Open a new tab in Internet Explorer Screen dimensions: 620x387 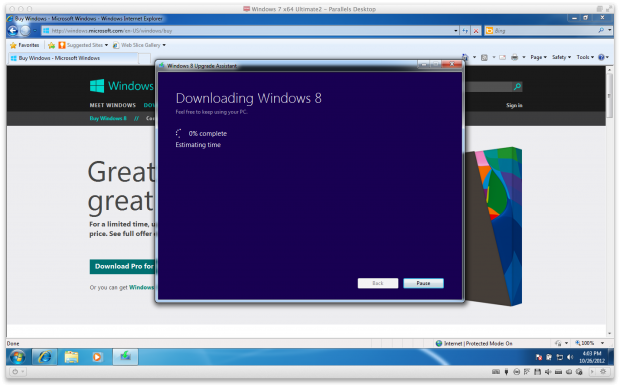[145, 59]
